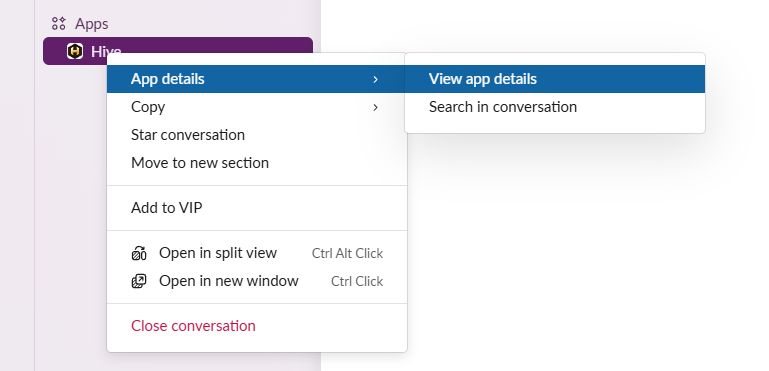Choose Move to new section

257,163
